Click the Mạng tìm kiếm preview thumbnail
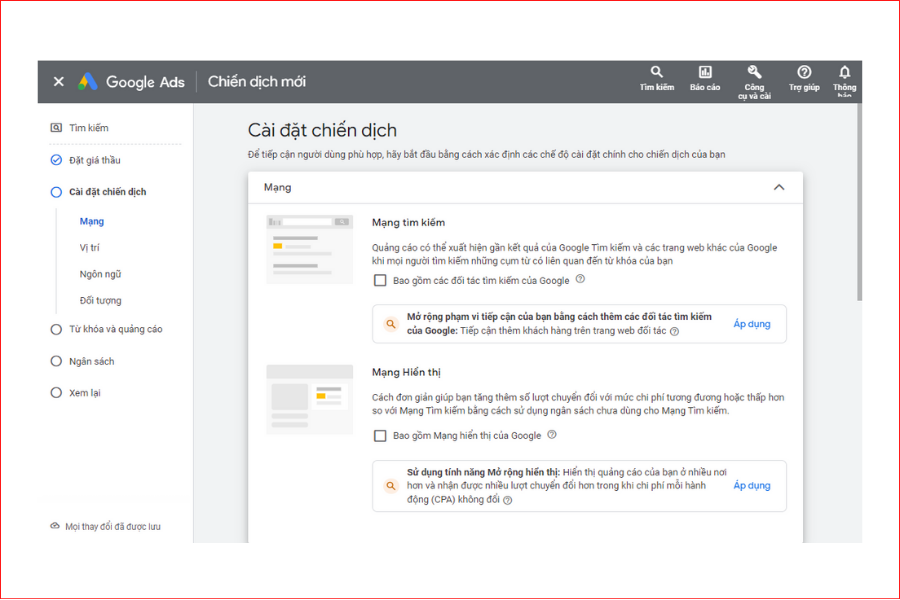Viewport: 900px width, 600px height. 309,249
